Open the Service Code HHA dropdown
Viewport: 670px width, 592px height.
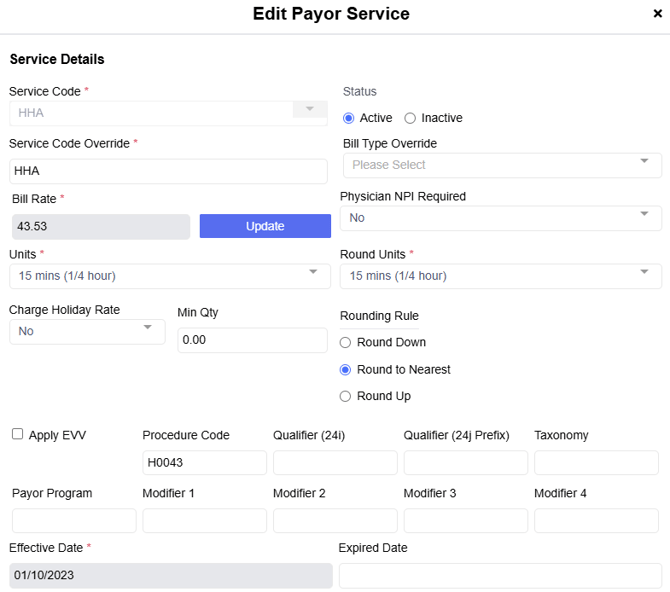tap(168, 113)
